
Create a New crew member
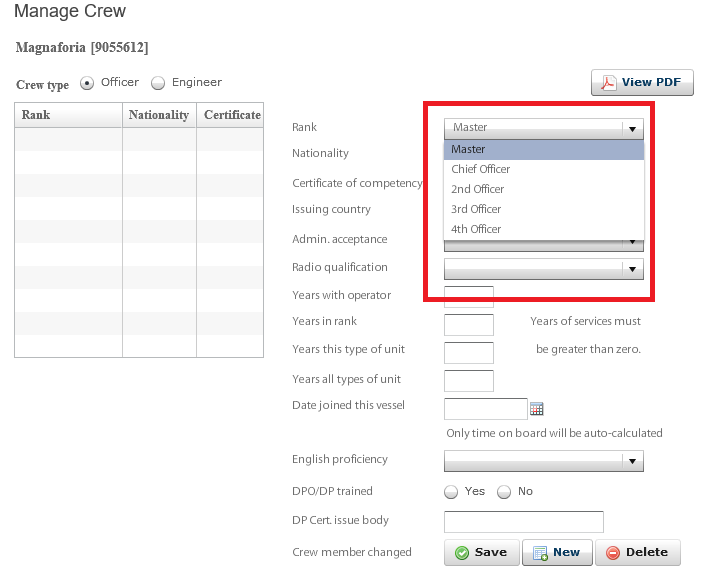click(x=557, y=552)
